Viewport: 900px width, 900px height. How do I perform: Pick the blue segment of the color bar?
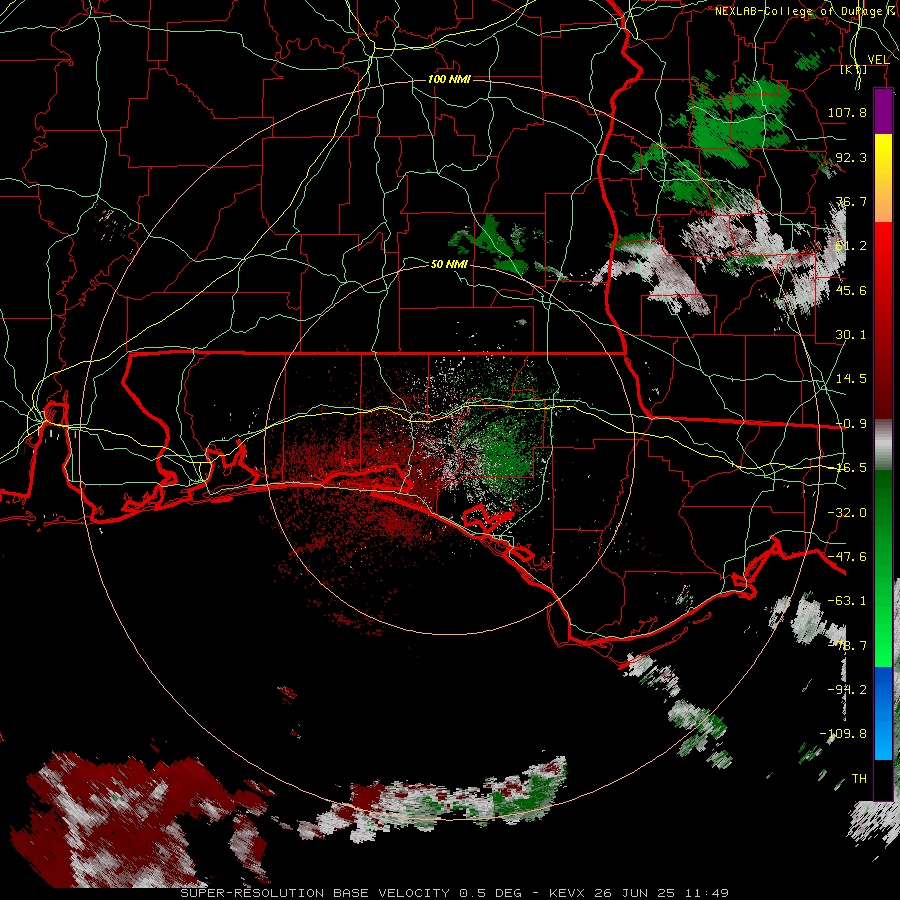click(883, 713)
